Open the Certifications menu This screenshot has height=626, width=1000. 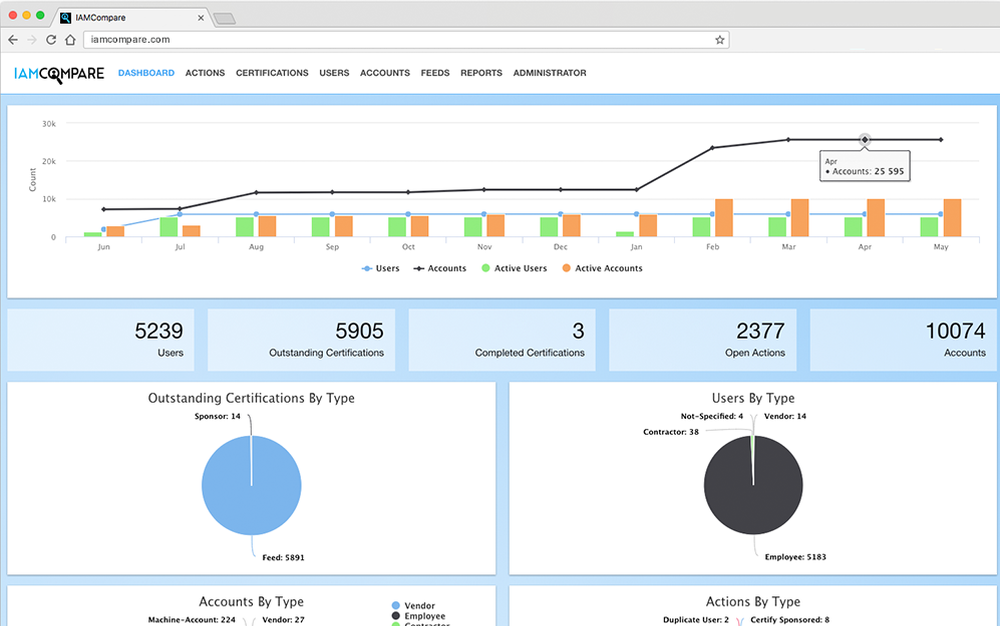[x=272, y=73]
